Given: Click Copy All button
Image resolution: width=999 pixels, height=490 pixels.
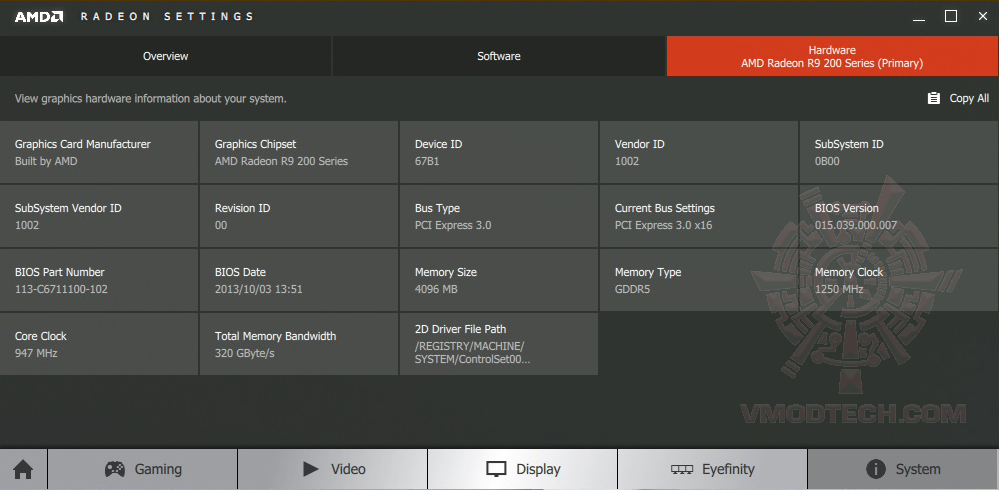Looking at the screenshot, I should [958, 98].
